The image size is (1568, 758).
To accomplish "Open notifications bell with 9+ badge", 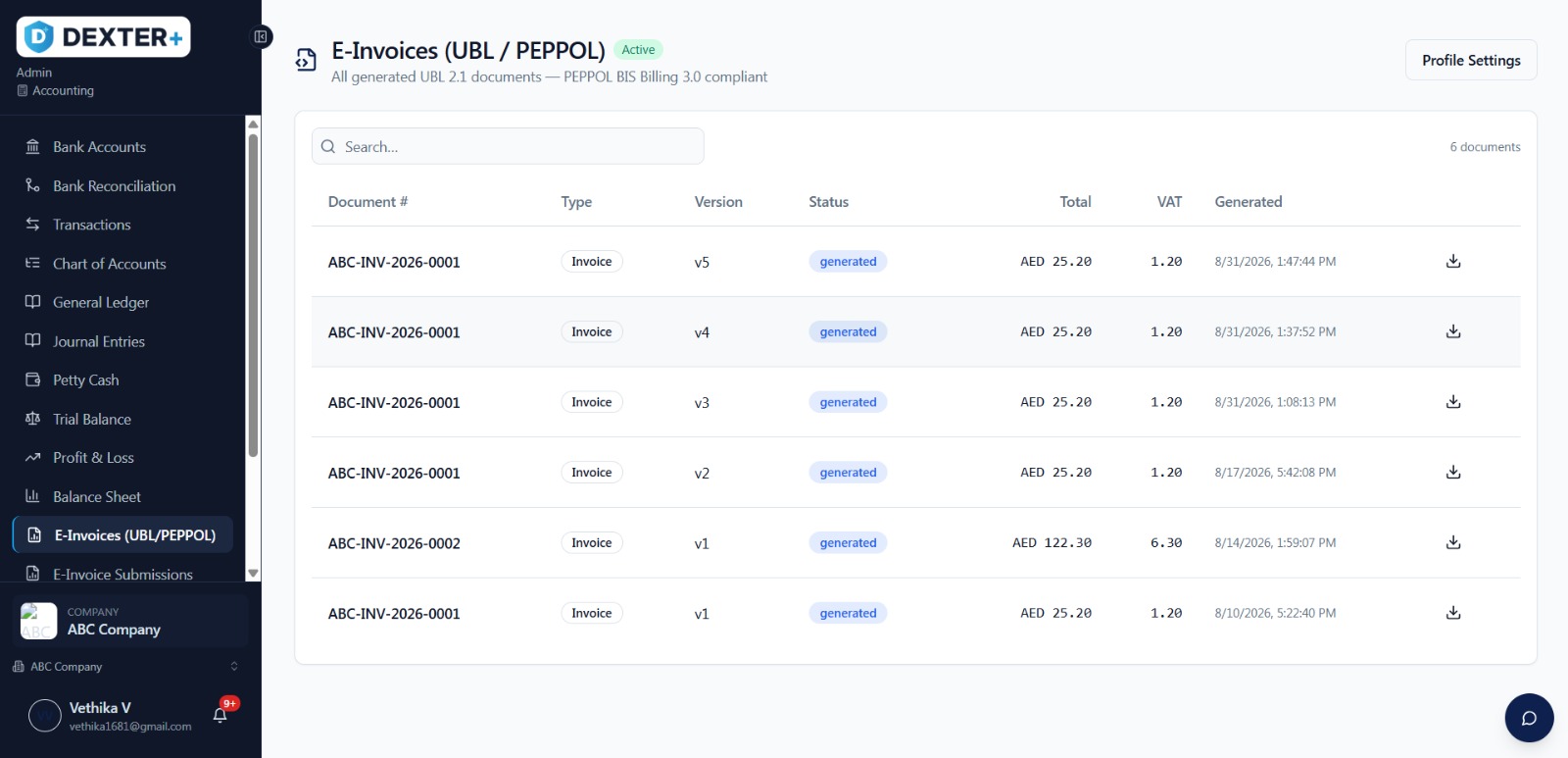I will click(220, 715).
